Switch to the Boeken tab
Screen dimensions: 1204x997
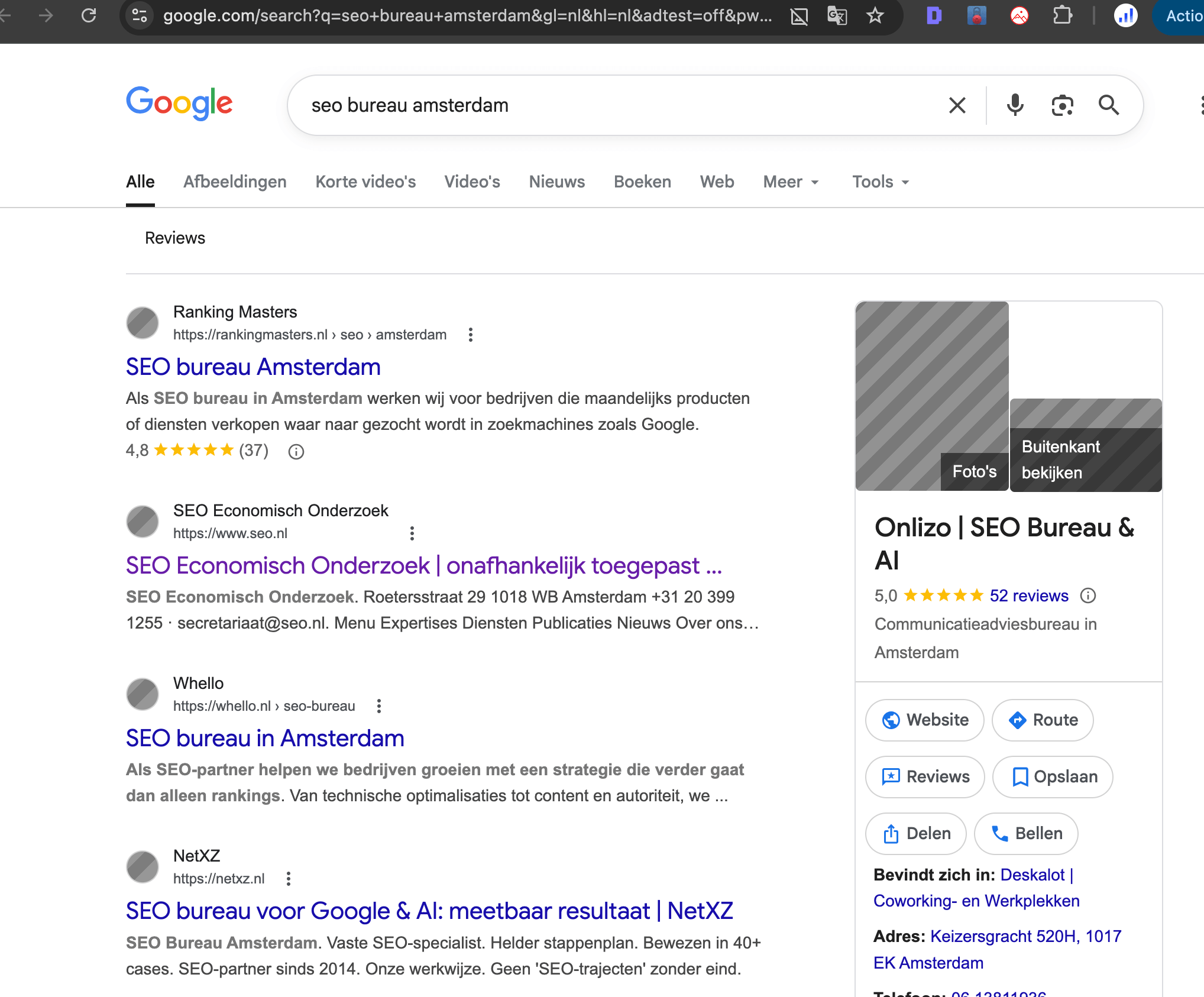(642, 182)
